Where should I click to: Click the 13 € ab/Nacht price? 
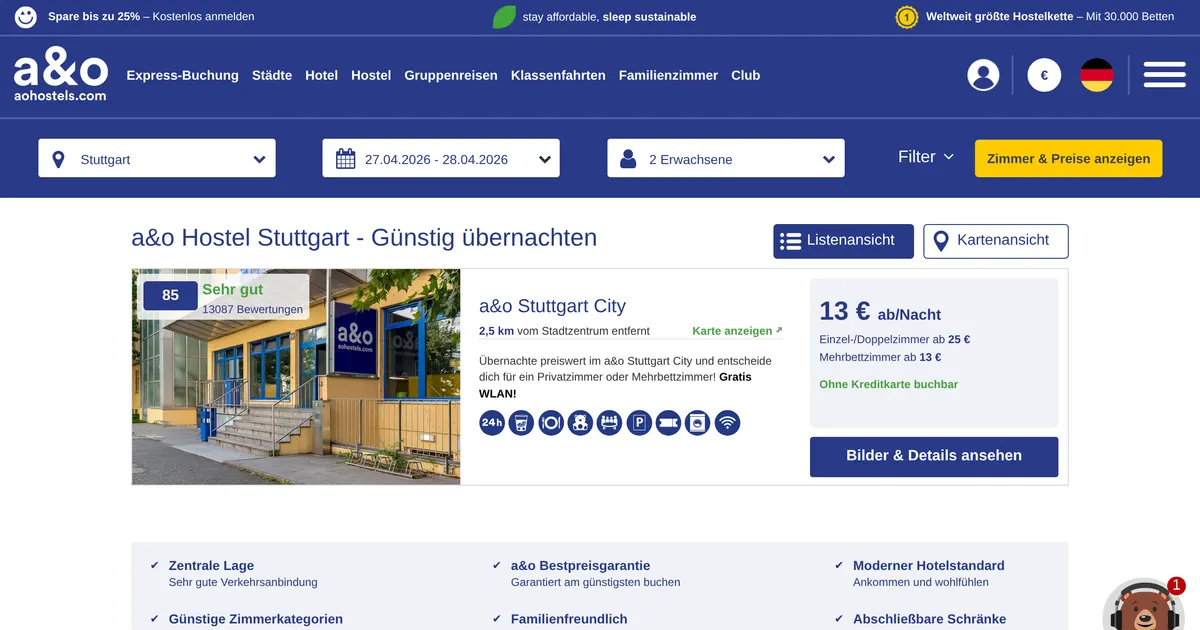tap(880, 312)
